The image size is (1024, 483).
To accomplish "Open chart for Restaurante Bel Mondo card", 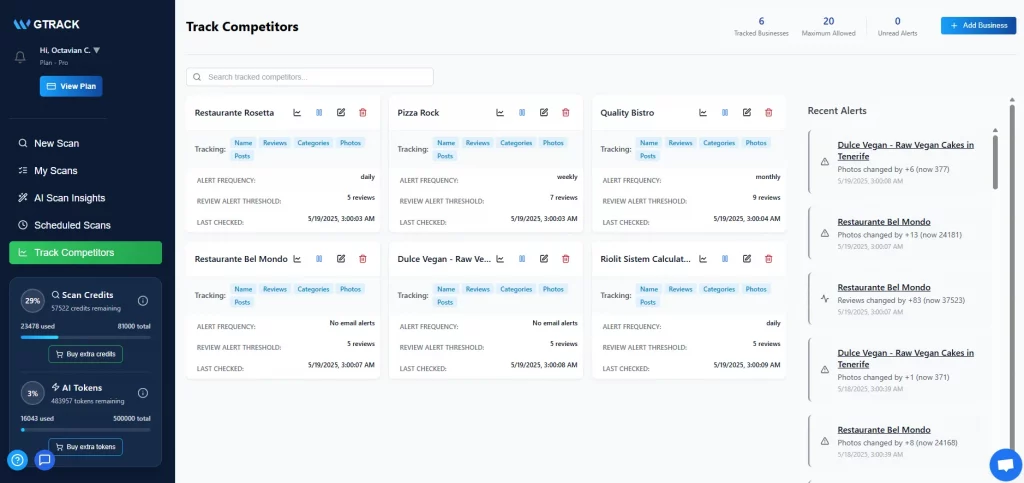I will pos(297,258).
